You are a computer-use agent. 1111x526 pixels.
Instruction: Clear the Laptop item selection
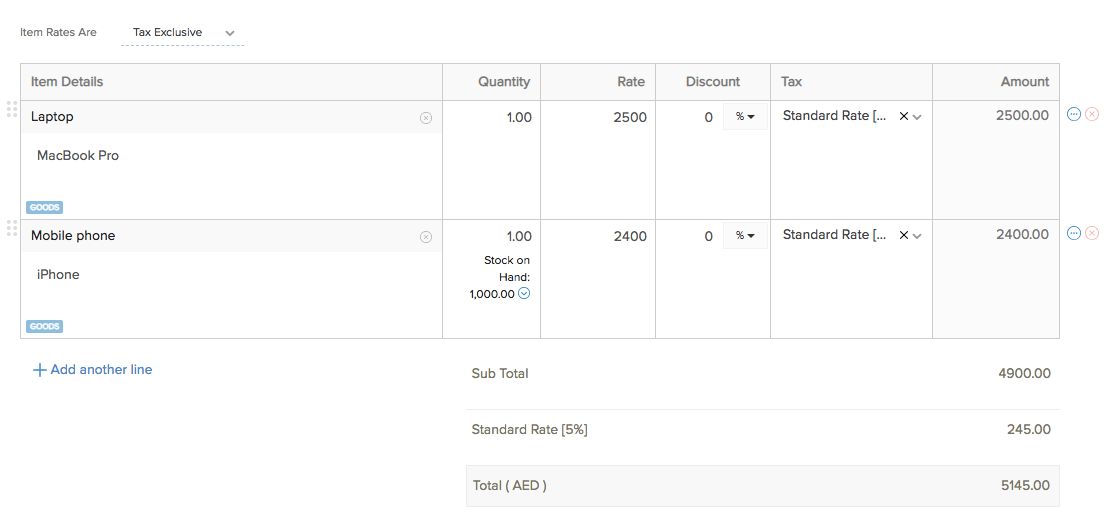point(426,118)
